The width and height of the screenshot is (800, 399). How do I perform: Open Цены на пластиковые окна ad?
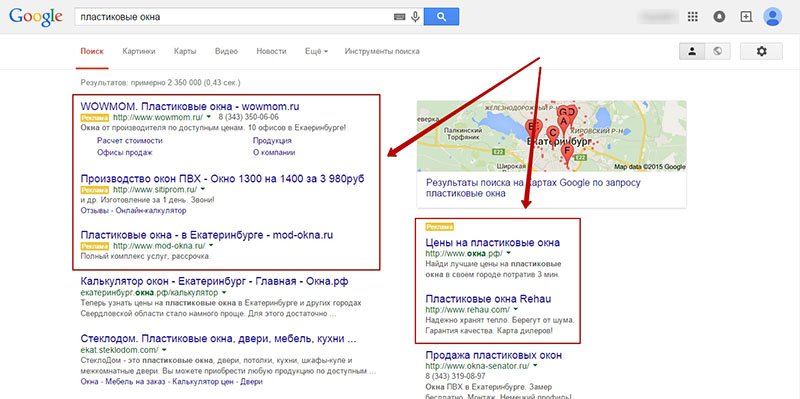pyautogui.click(x=492, y=242)
